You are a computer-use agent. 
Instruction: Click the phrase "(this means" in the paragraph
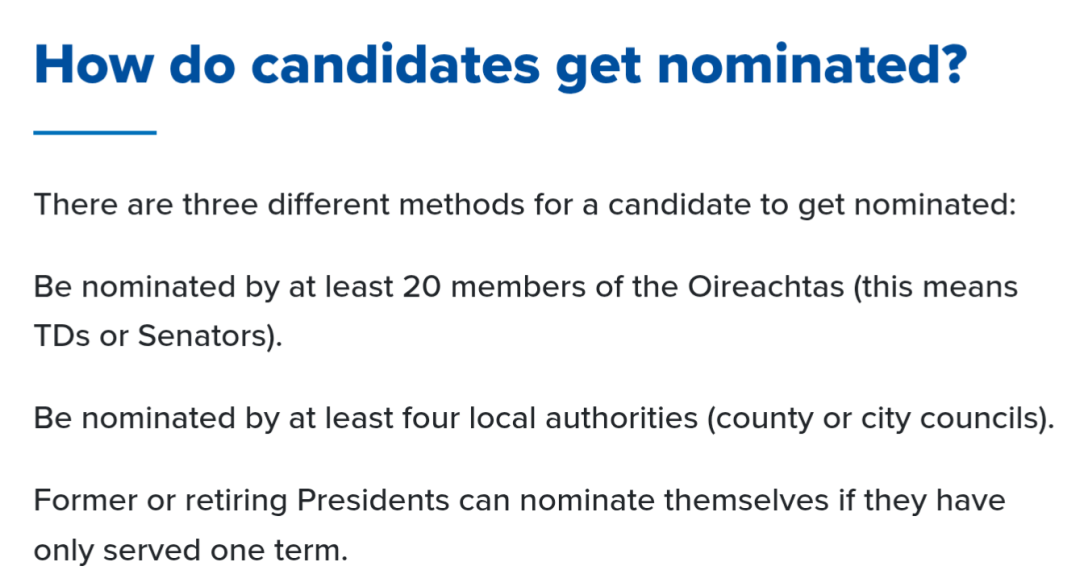[935, 288]
